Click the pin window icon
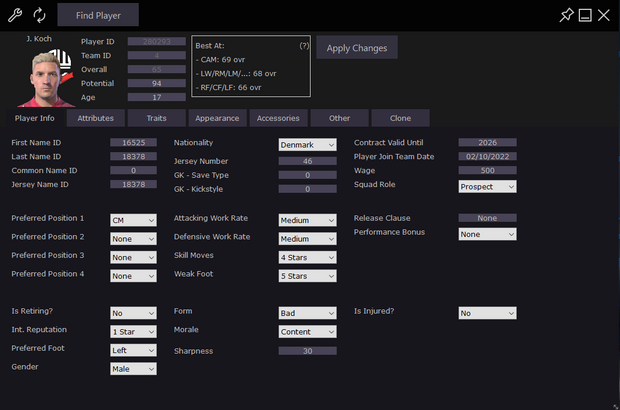 coord(567,15)
